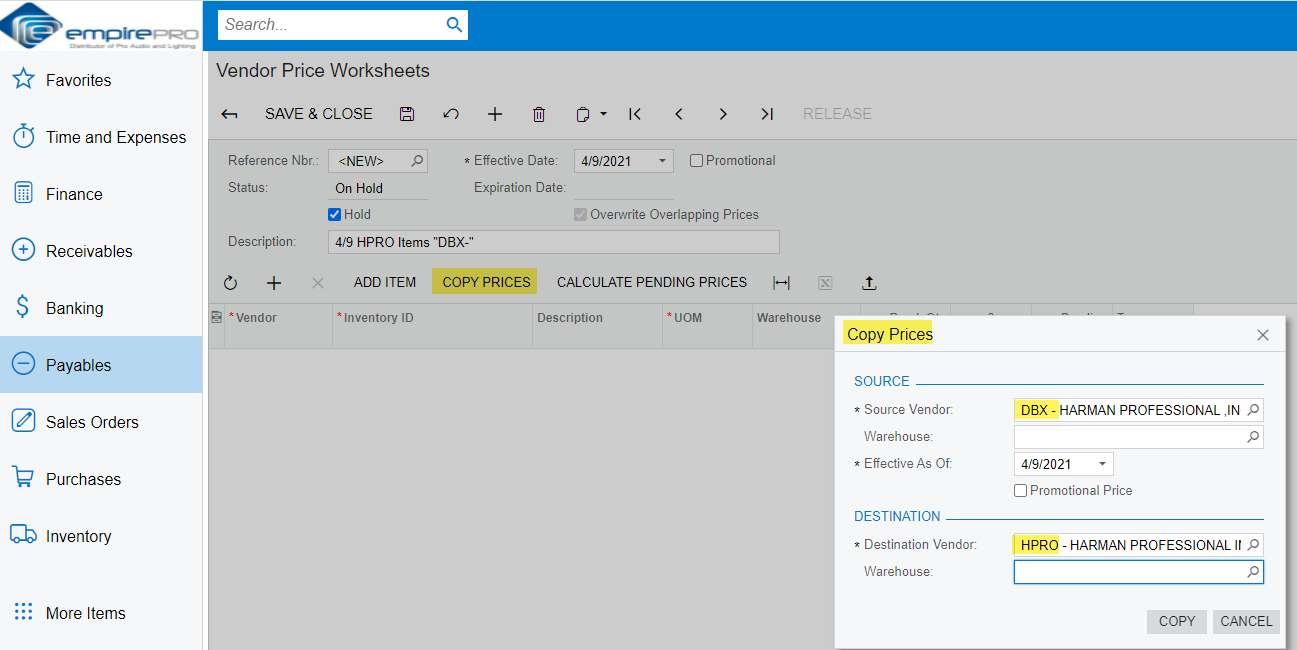Screen dimensions: 1297x650
Task: Click the add new record plus icon
Action: click(x=495, y=114)
